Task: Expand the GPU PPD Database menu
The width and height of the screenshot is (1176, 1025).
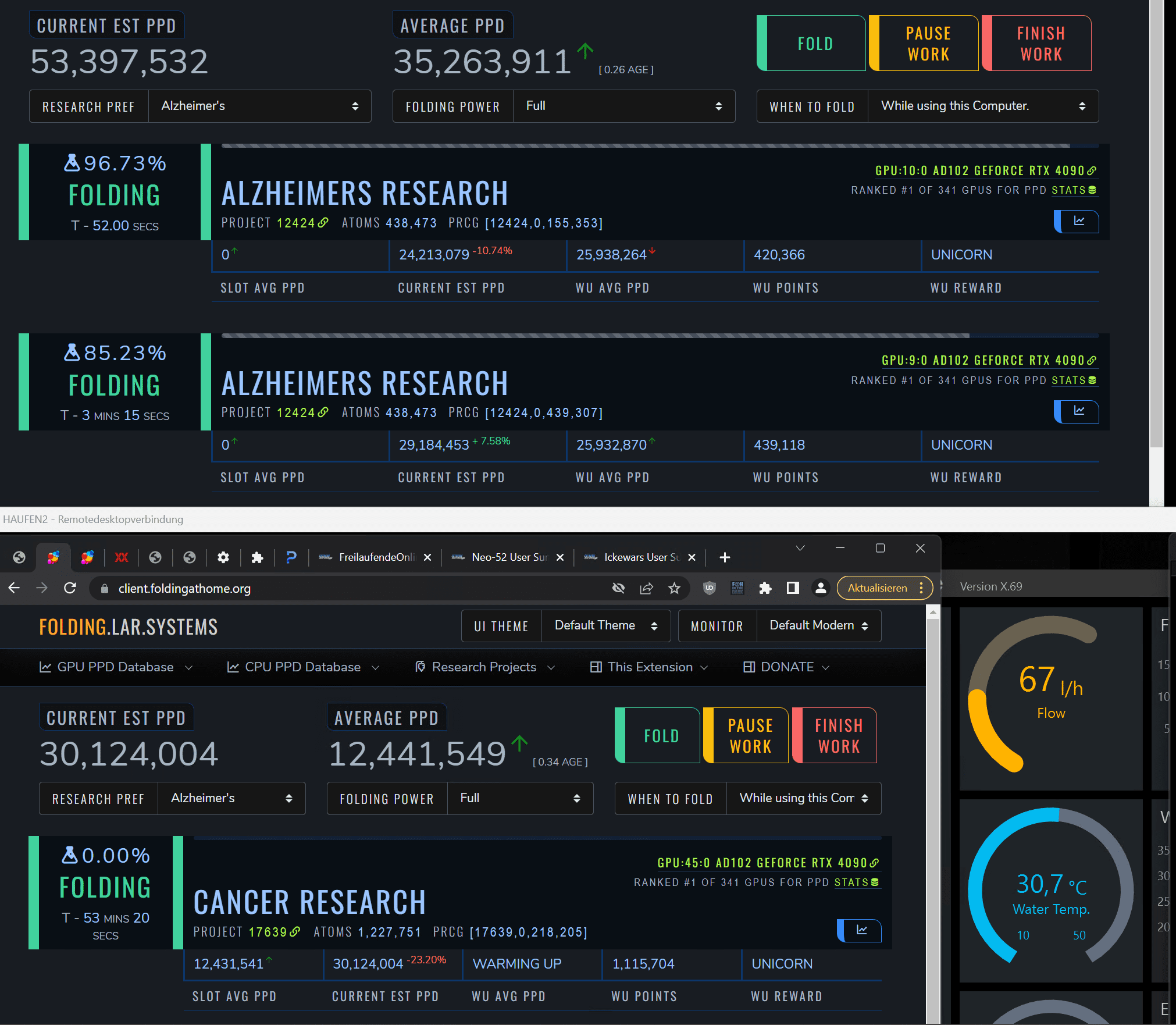Action: [x=115, y=667]
